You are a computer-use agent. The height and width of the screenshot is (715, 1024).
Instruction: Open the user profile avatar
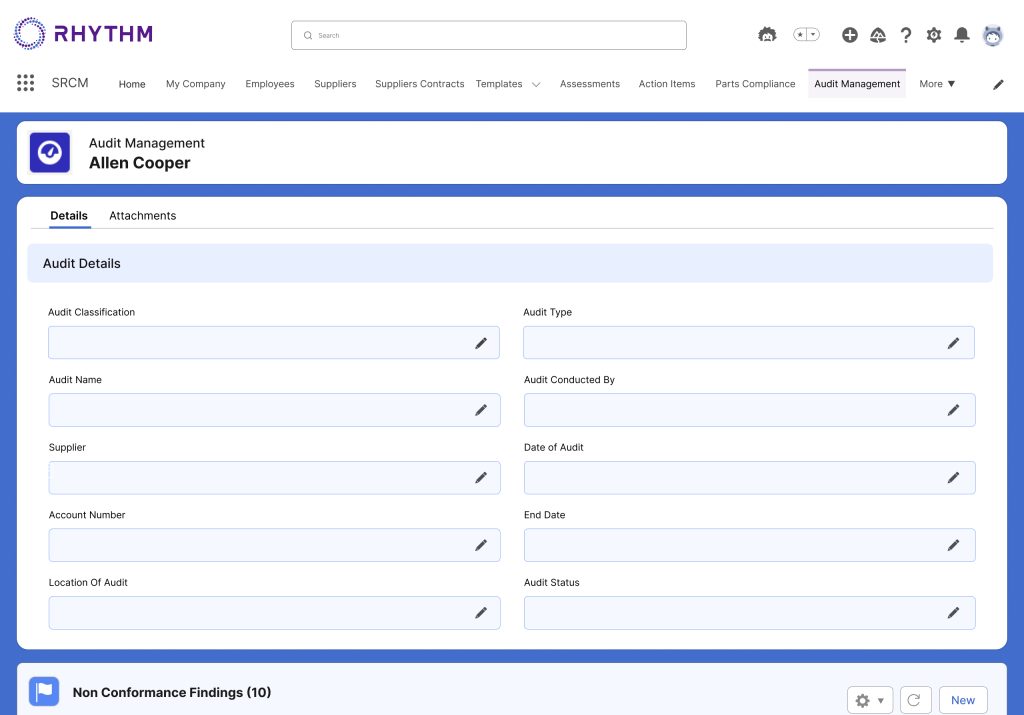(992, 35)
